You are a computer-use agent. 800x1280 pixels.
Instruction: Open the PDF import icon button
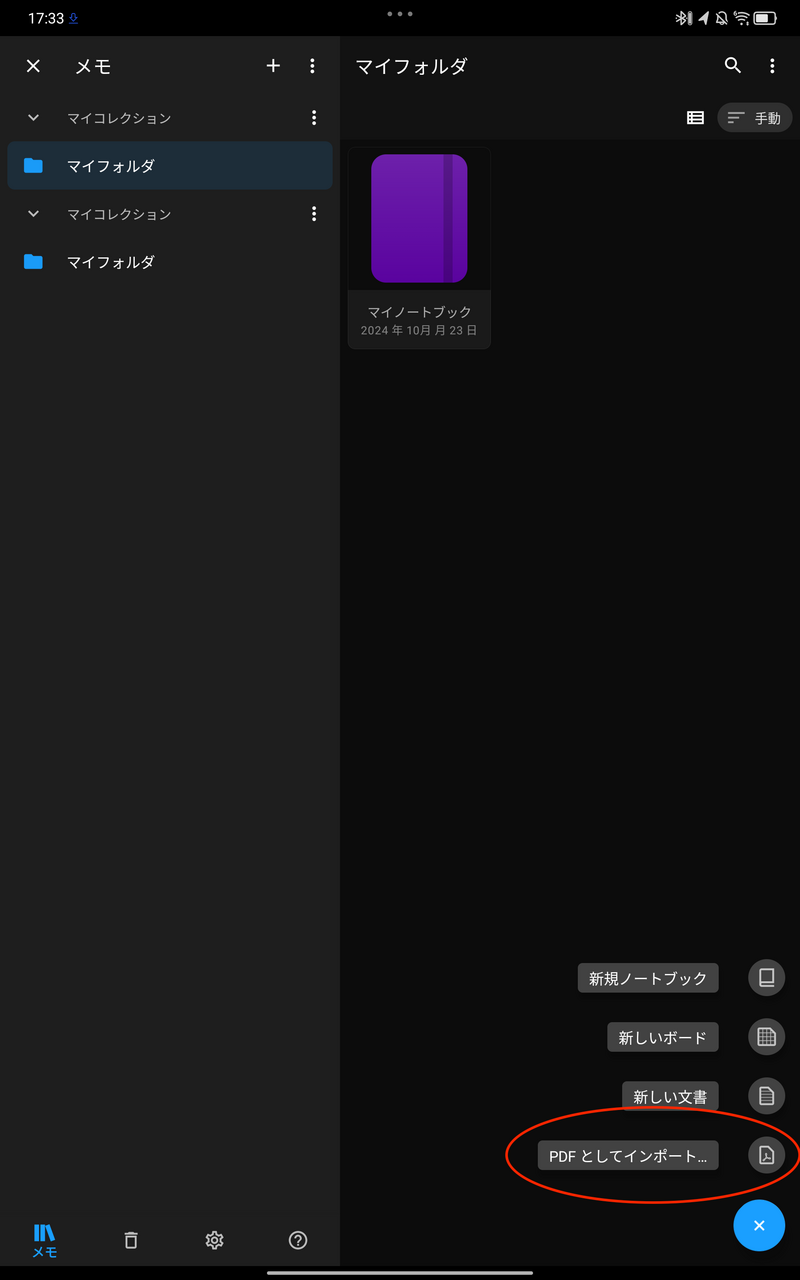[x=766, y=1156]
